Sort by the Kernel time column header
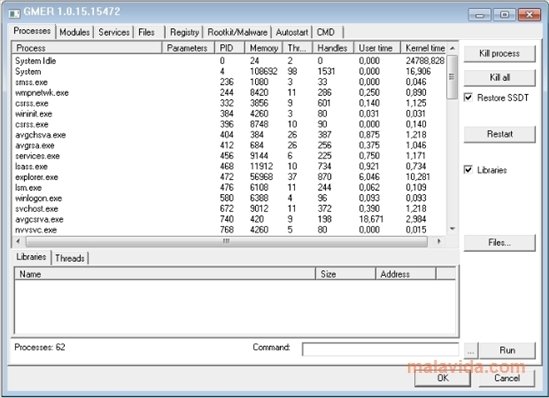This screenshot has width=549, height=398. [x=424, y=48]
